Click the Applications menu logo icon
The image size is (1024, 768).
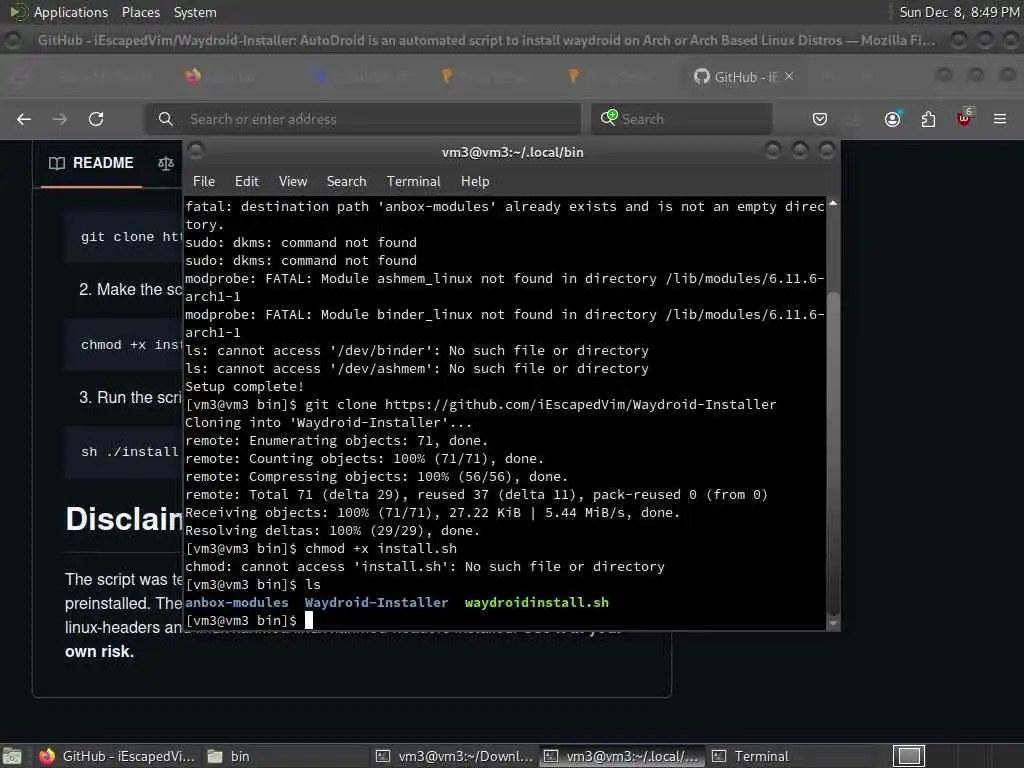click(17, 12)
